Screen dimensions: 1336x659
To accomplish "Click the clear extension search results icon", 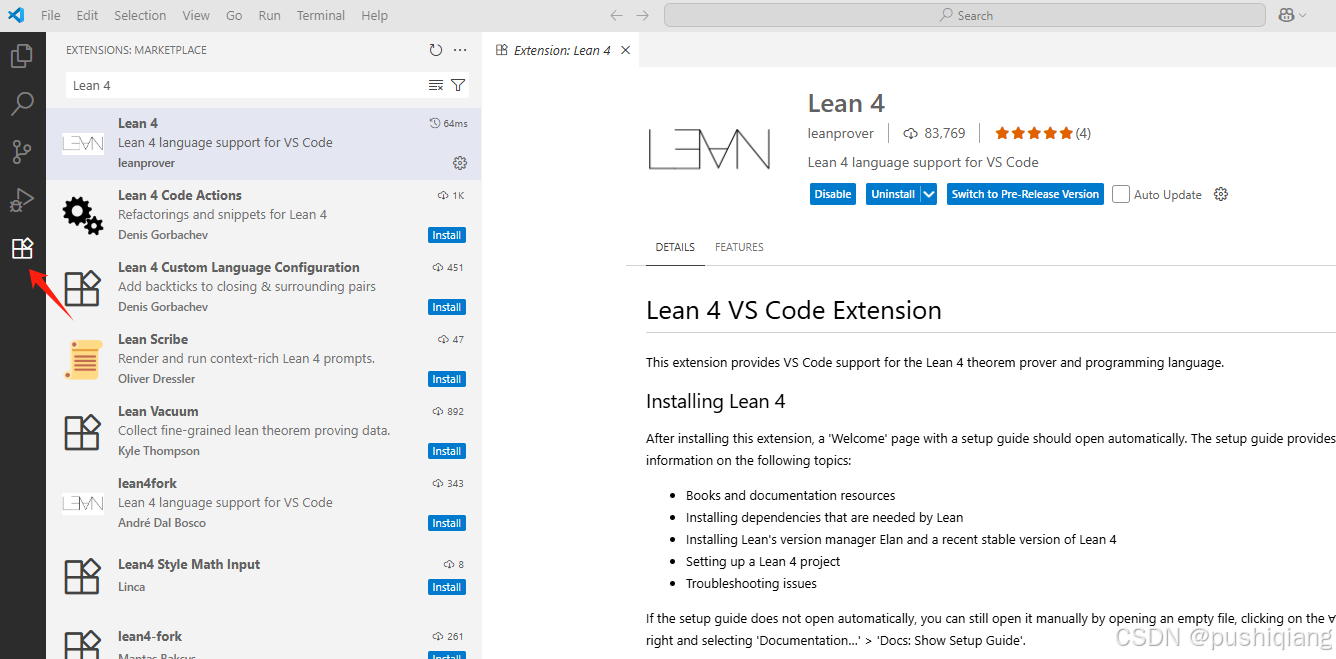I will (434, 85).
